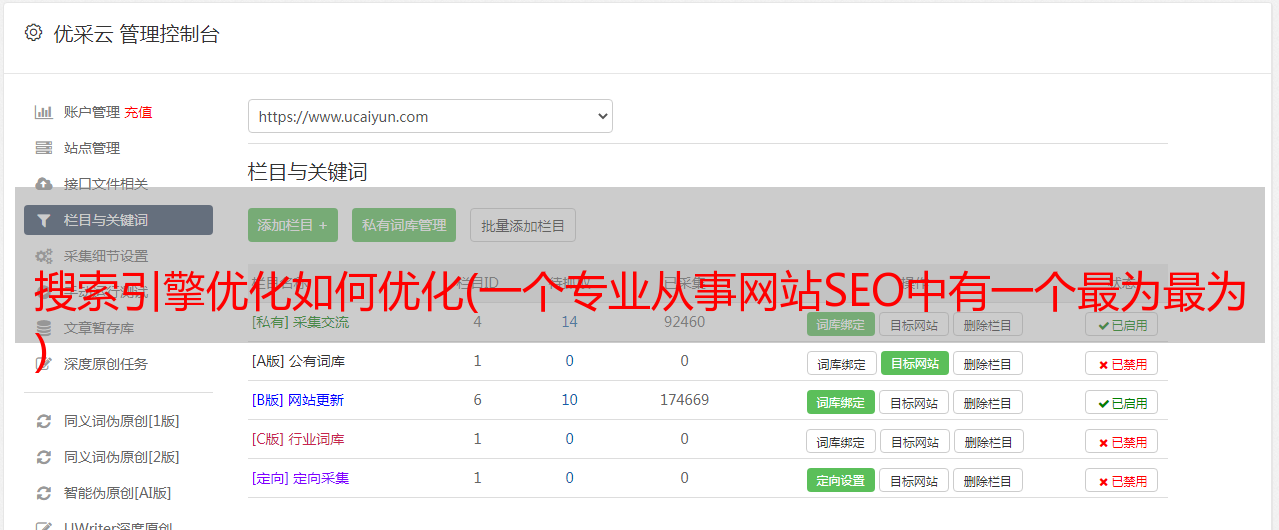Open 智能伪原创[AI版] in the sidebar

point(118,493)
